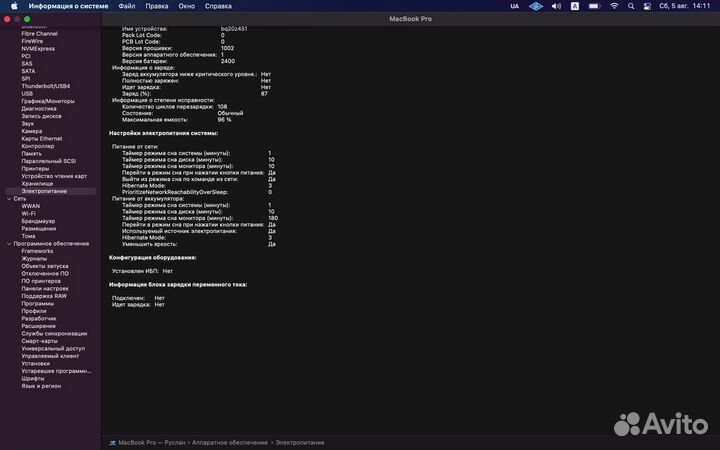Screen dimensions: 720x450
Task: Open the Окно menu
Action: [x=186, y=6]
